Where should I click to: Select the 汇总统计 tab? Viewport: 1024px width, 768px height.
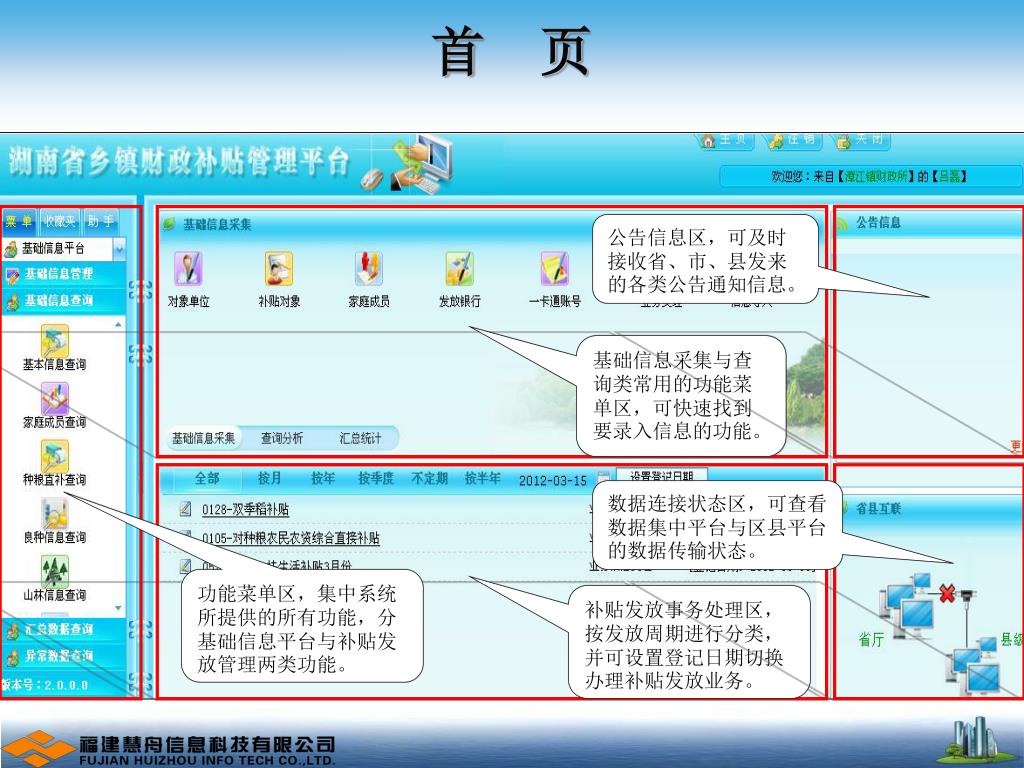[360, 438]
